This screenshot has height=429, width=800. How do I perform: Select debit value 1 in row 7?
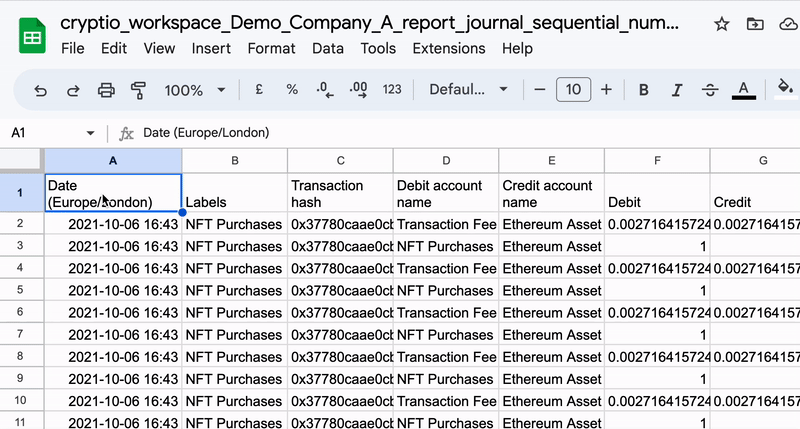pos(657,335)
